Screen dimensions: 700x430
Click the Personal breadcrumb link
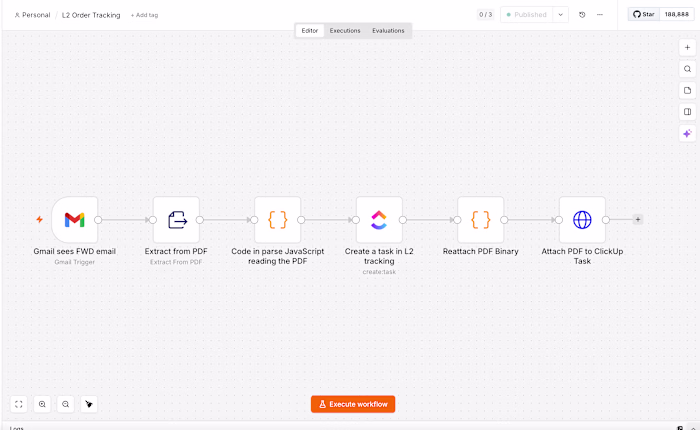(32, 15)
